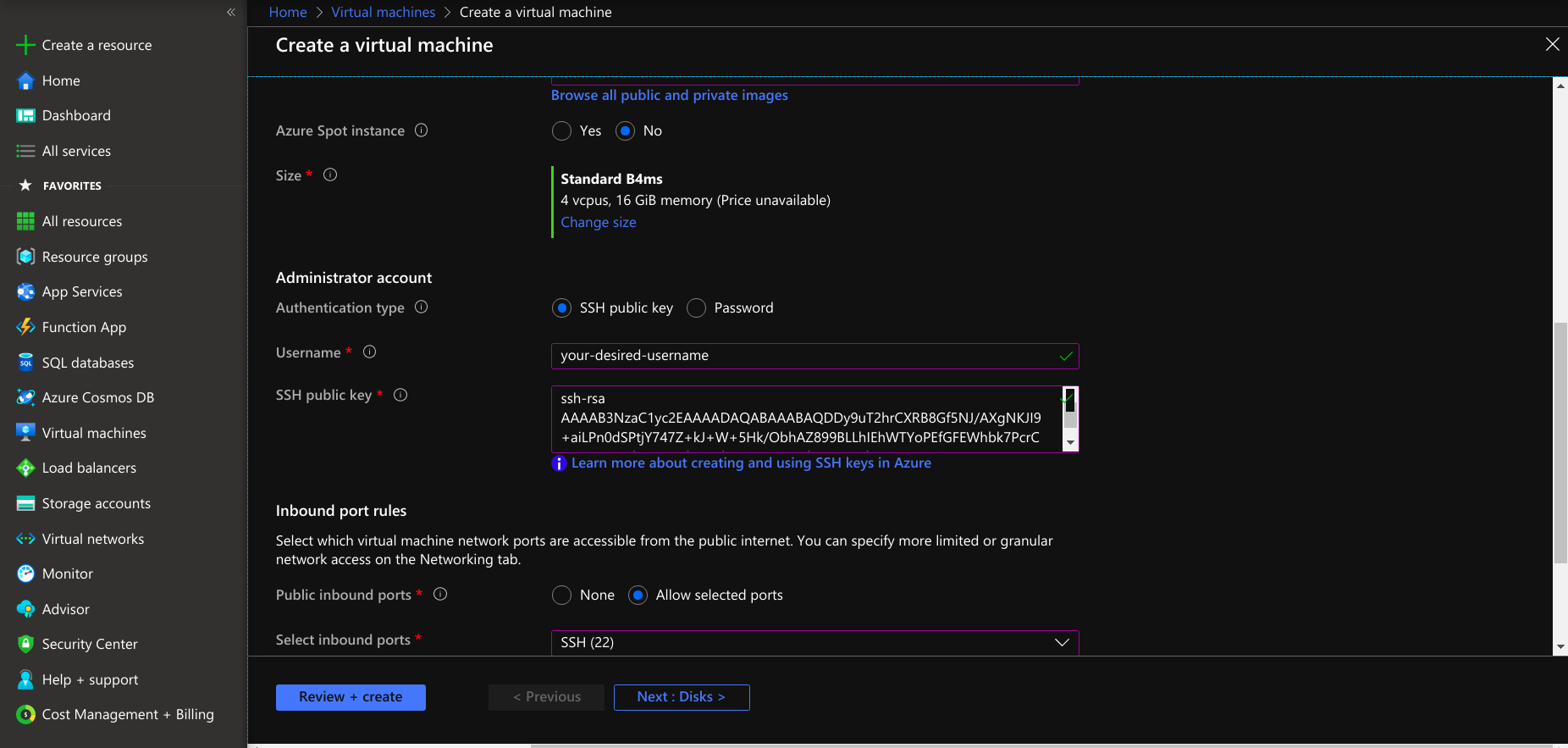Viewport: 1568px width, 748px height.
Task: Open the Dashboard icon in sidebar
Action: (x=25, y=115)
